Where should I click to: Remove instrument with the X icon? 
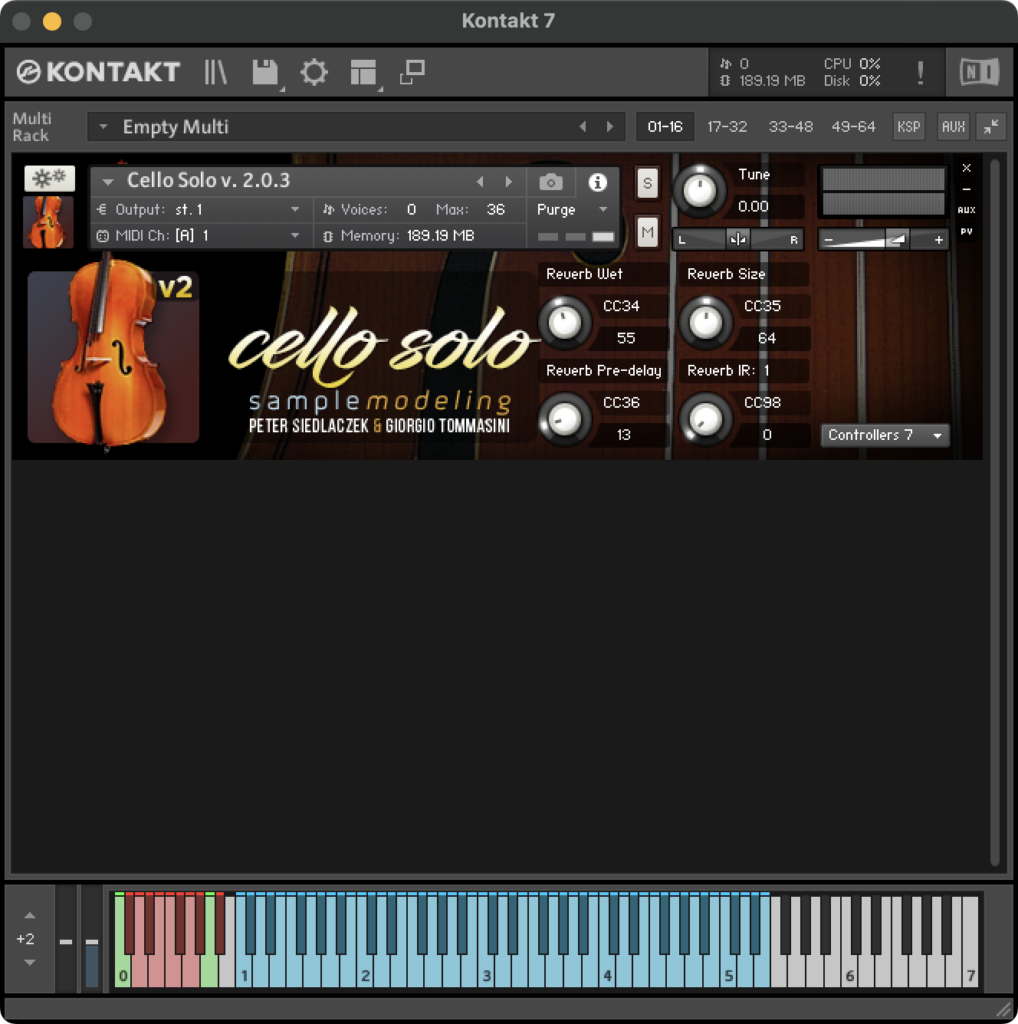(x=967, y=168)
